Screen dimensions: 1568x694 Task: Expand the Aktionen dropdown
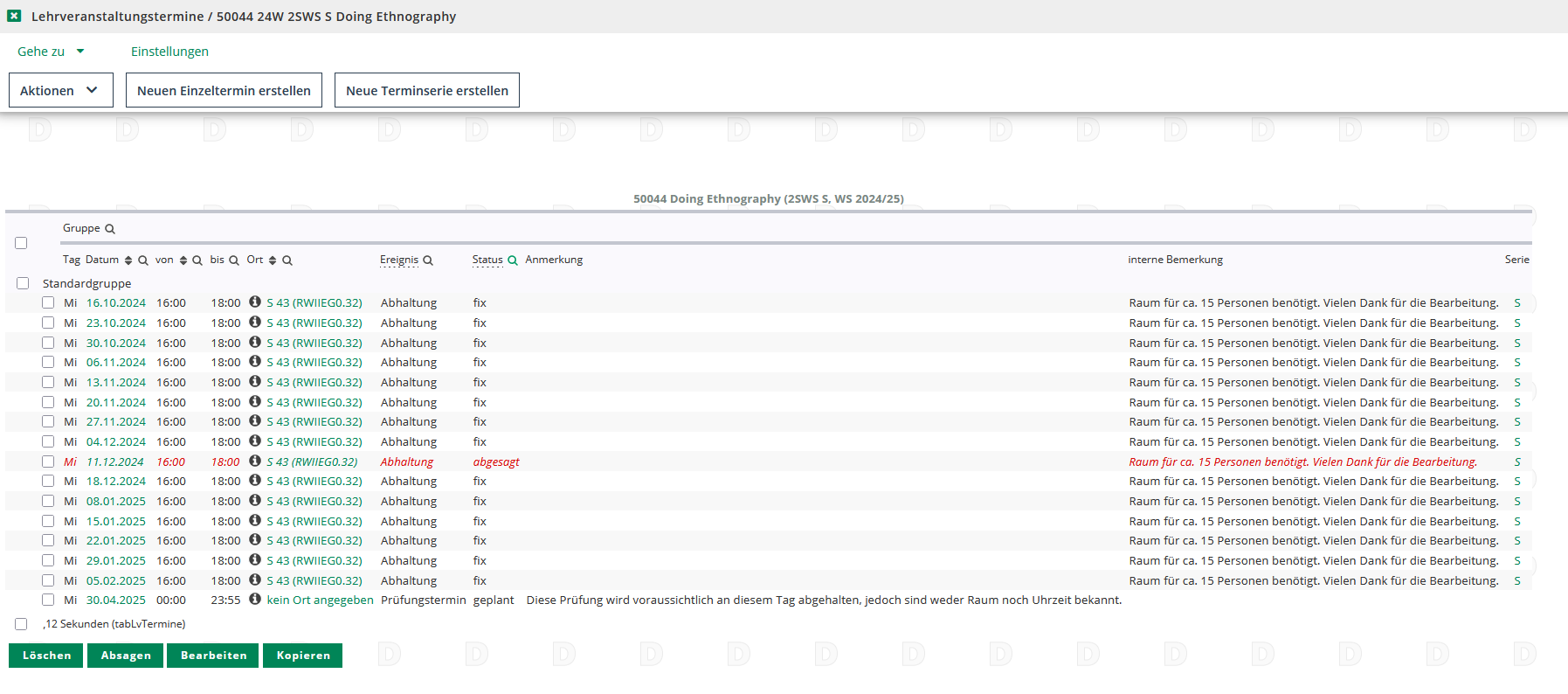(60, 91)
